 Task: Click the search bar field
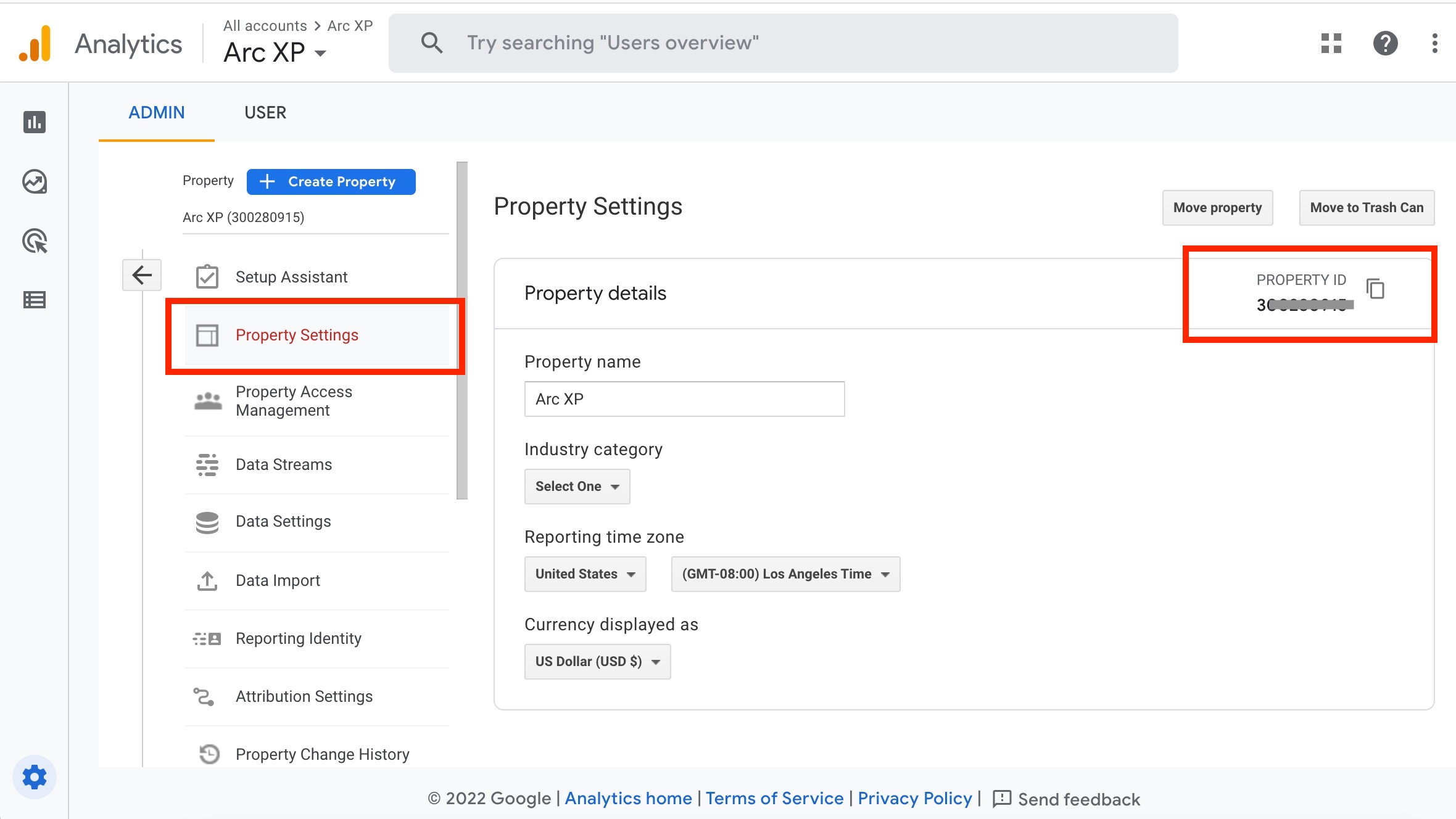pyautogui.click(x=783, y=43)
